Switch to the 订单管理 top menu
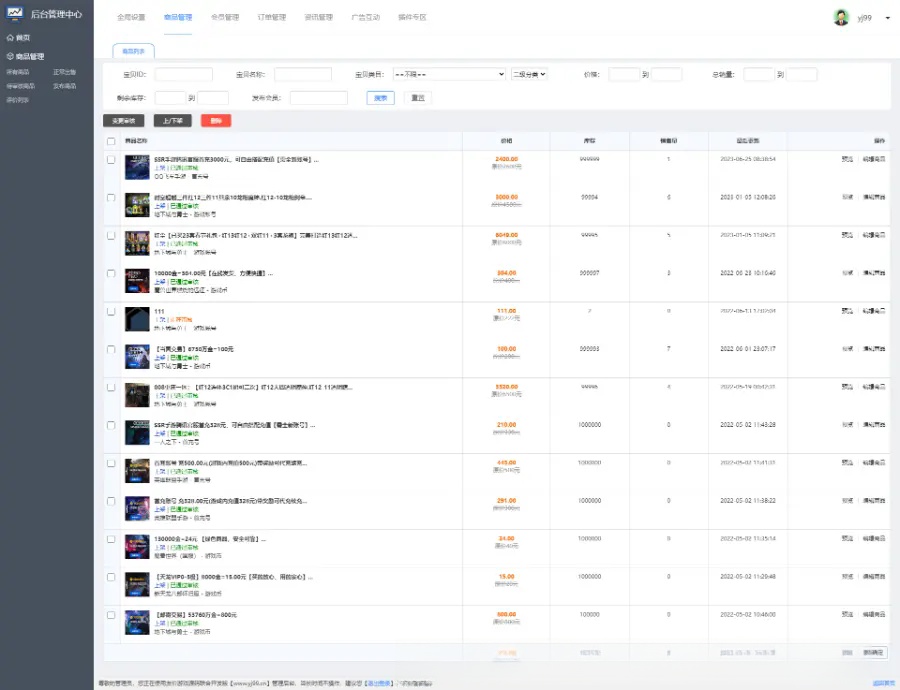Screen dimensions: 900x690 click(271, 17)
